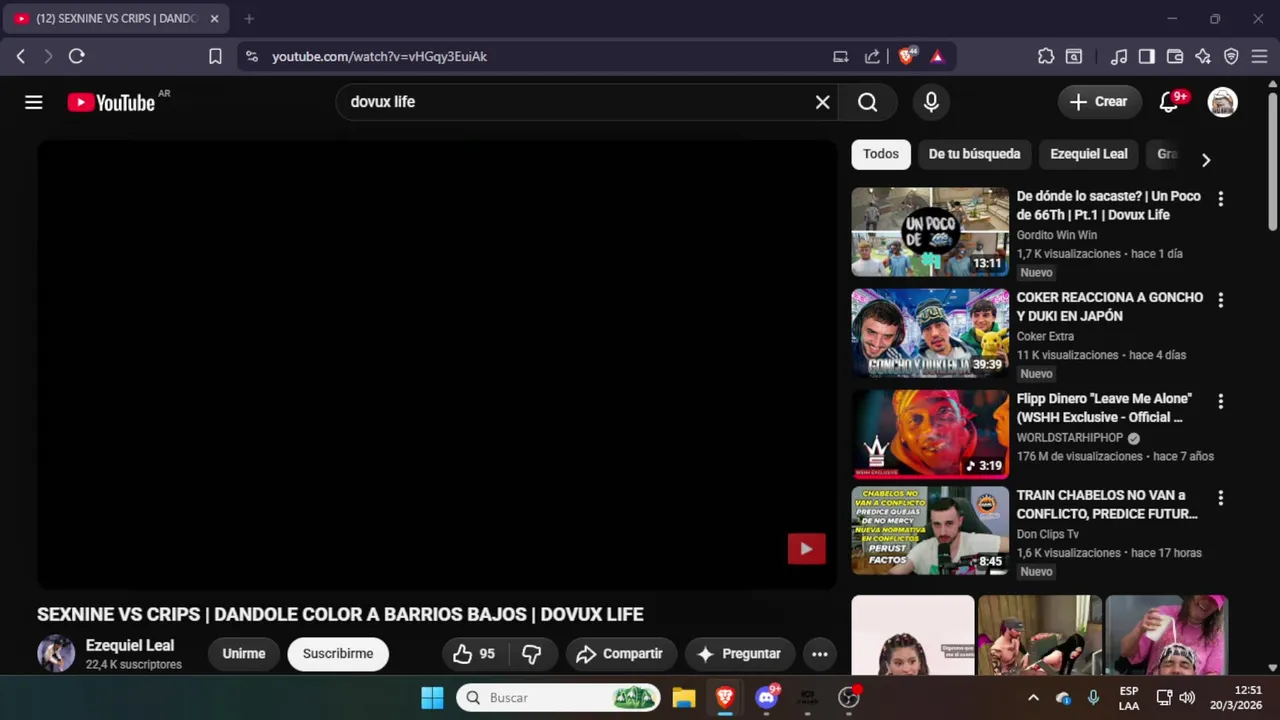Show hidden system tray icons
This screenshot has height=720, width=1280.
click(1033, 698)
